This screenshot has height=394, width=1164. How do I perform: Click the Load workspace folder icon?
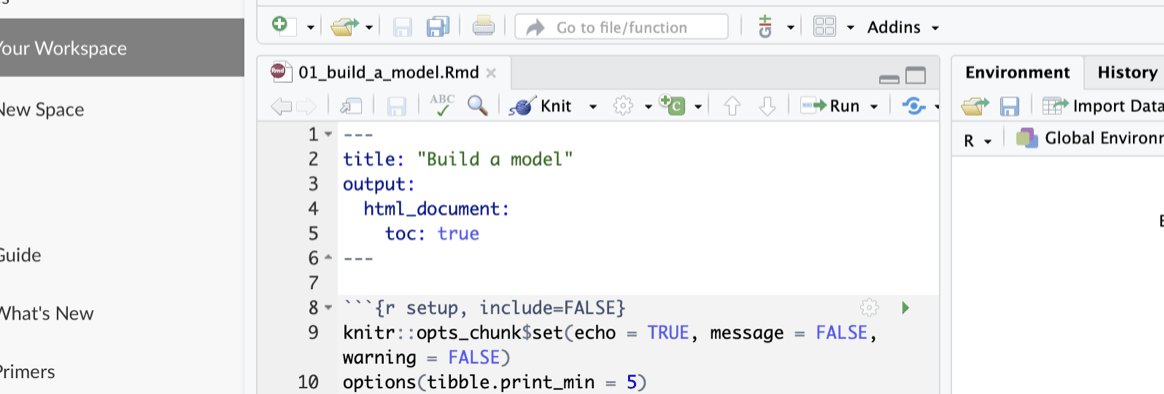coord(975,107)
